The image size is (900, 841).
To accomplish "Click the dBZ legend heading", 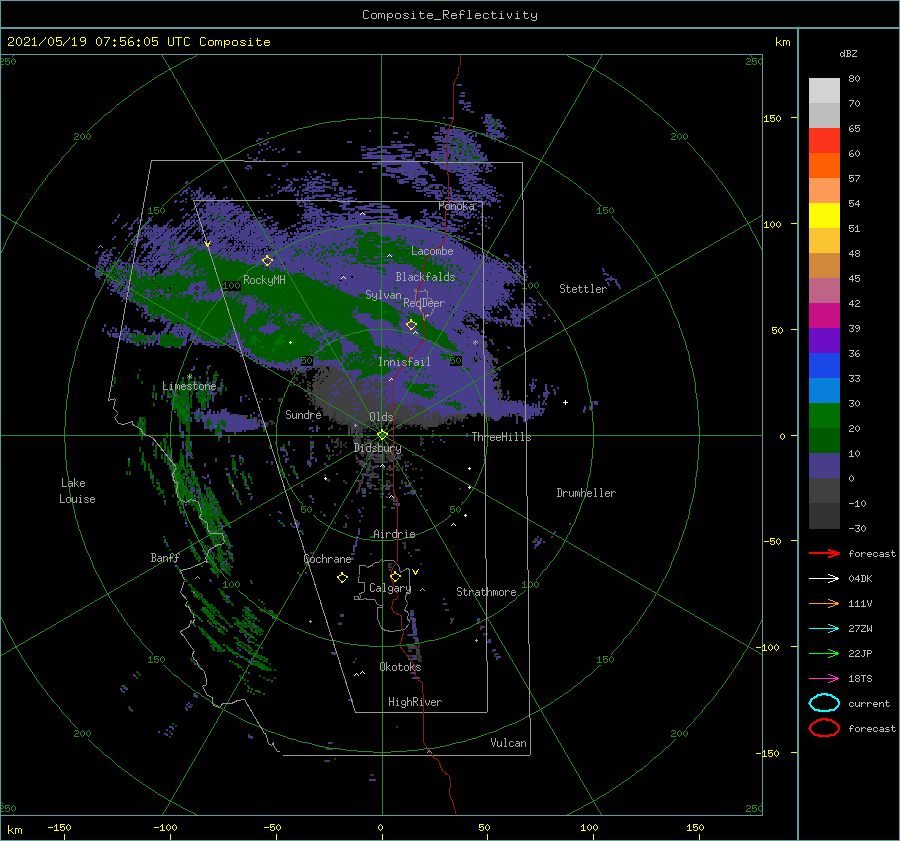I will coord(848,53).
